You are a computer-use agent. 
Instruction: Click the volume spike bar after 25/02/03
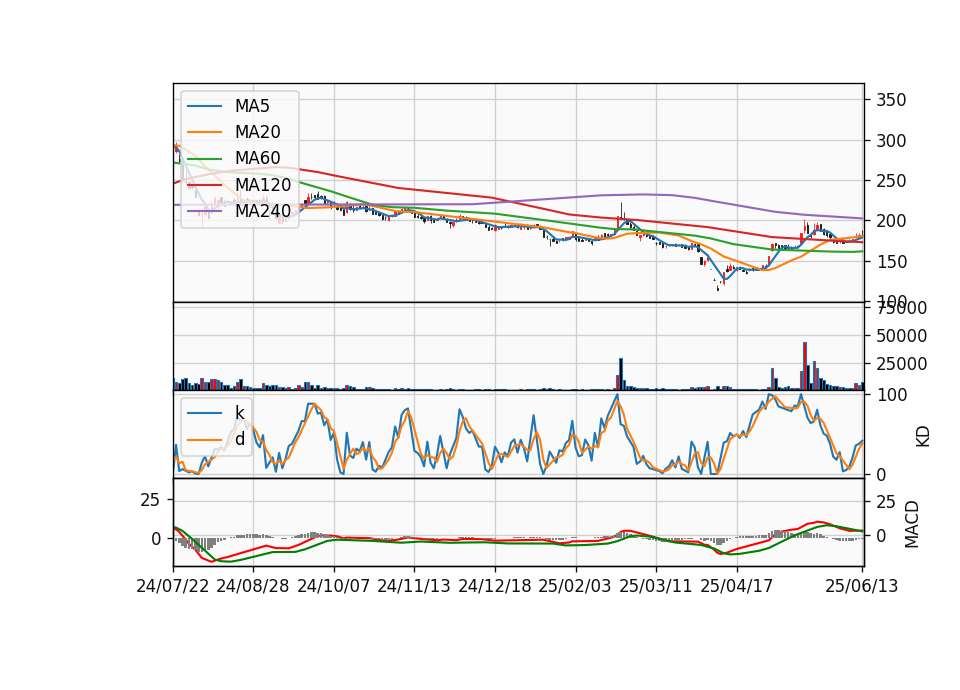(x=621, y=374)
